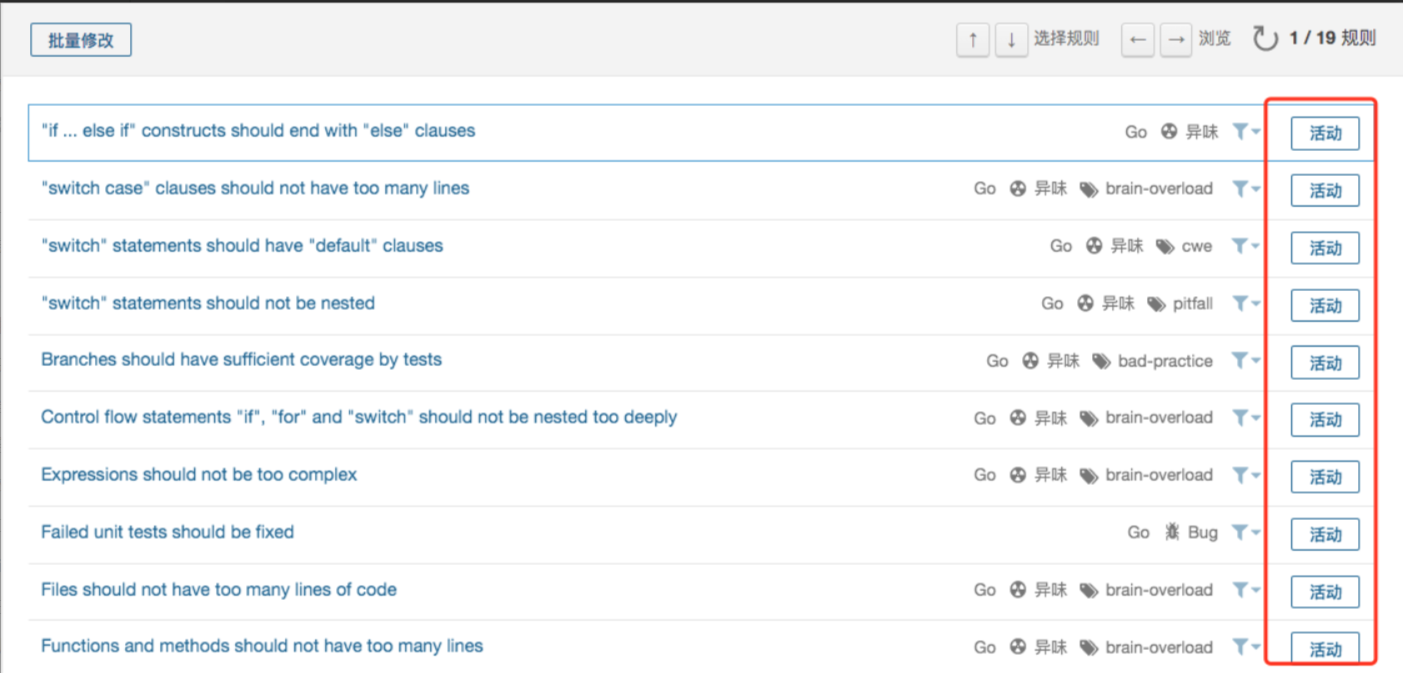Click code smell icon on Expressions too complex row
Screen dimensions: 1403x673
coord(1018,475)
